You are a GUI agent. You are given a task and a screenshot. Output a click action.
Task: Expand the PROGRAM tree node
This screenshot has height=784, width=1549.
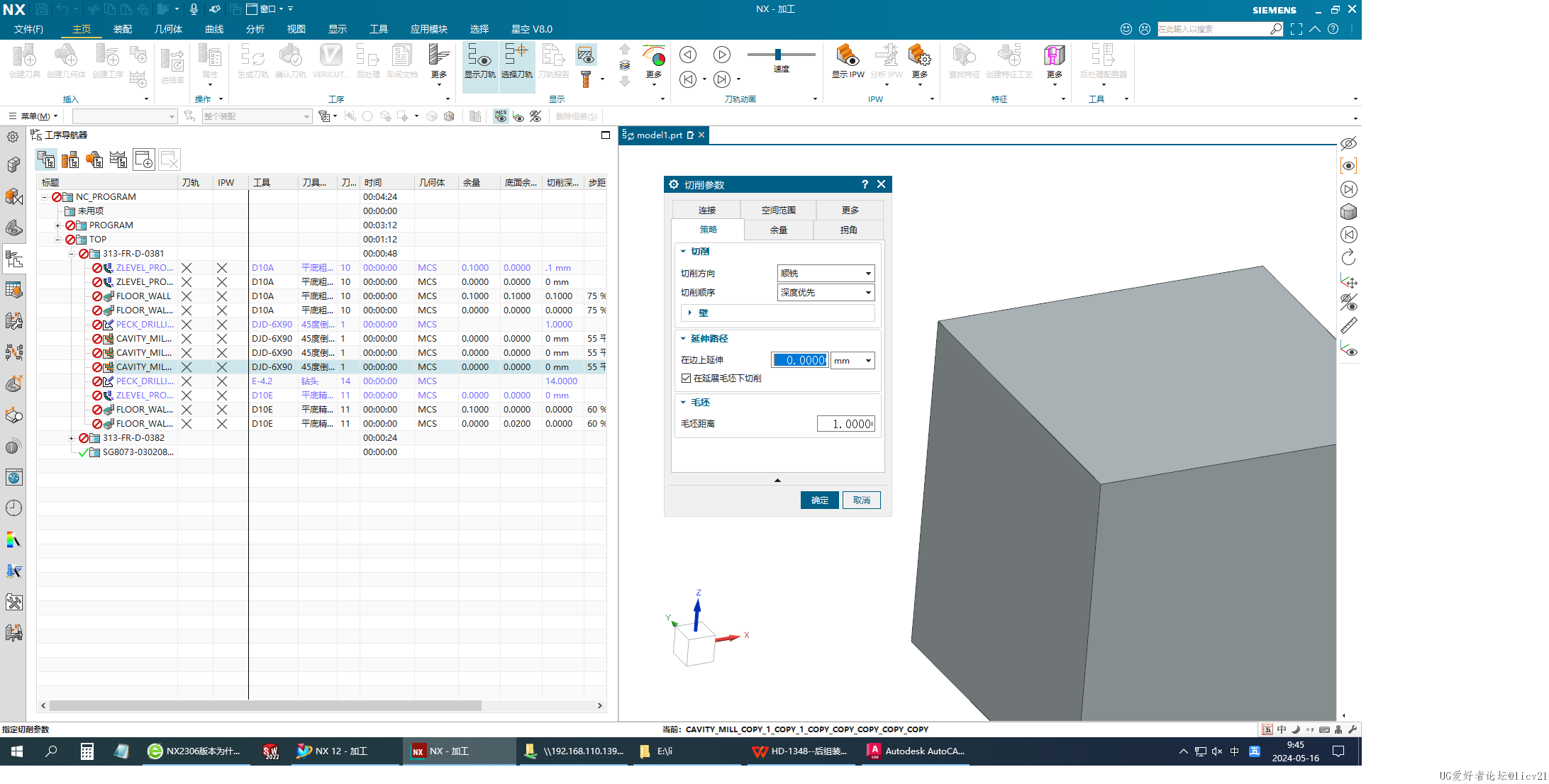pos(58,225)
